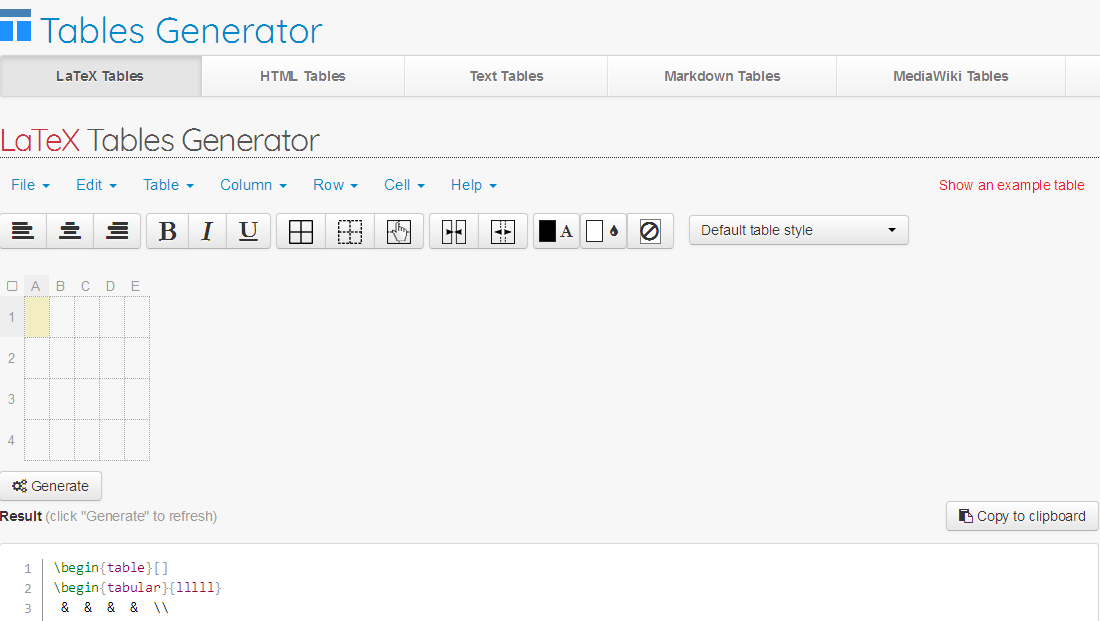Viewport: 1100px width, 621px height.
Task: Remove all borders icon
Action: pos(349,231)
